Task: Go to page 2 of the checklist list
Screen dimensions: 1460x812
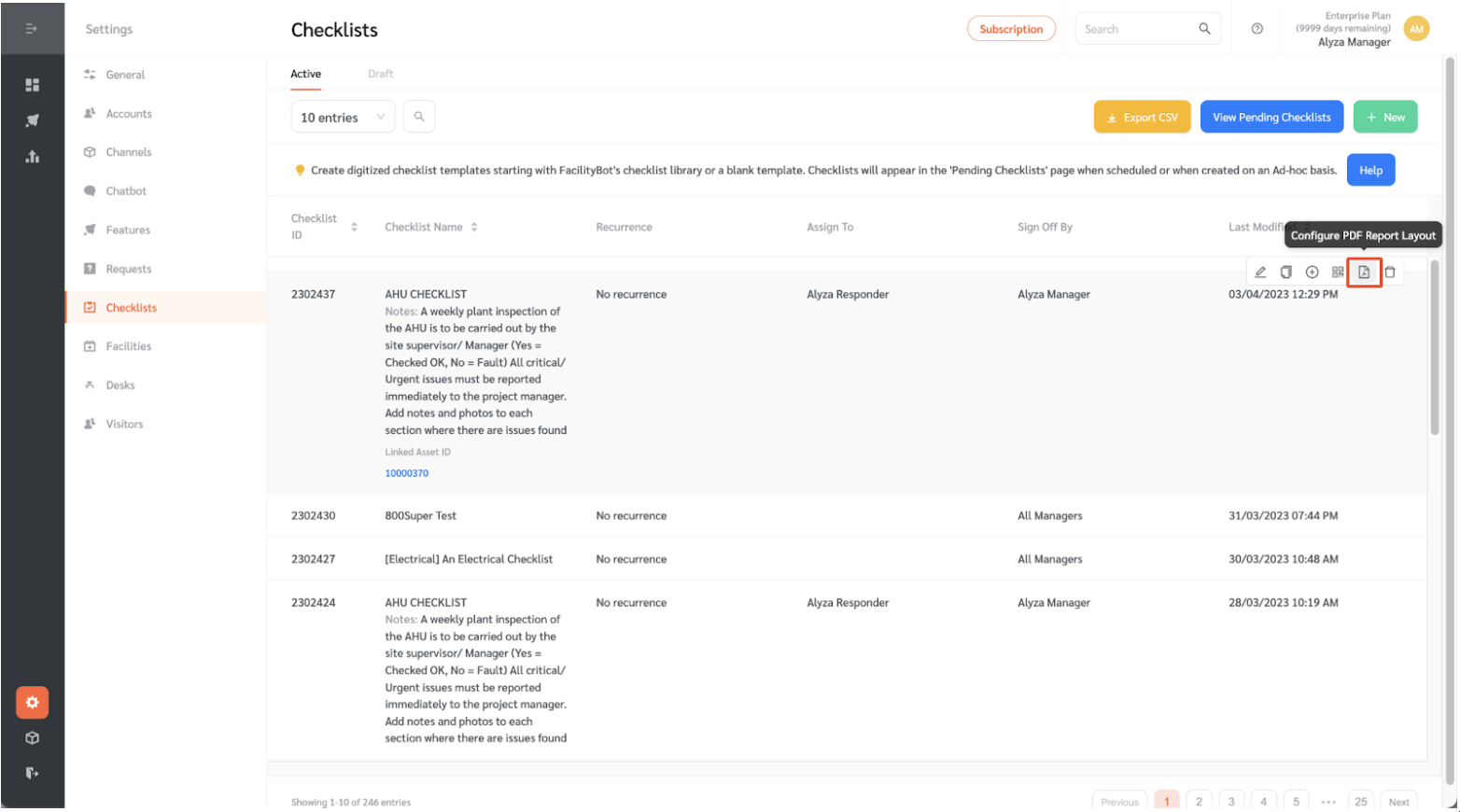Action: [1199, 801]
